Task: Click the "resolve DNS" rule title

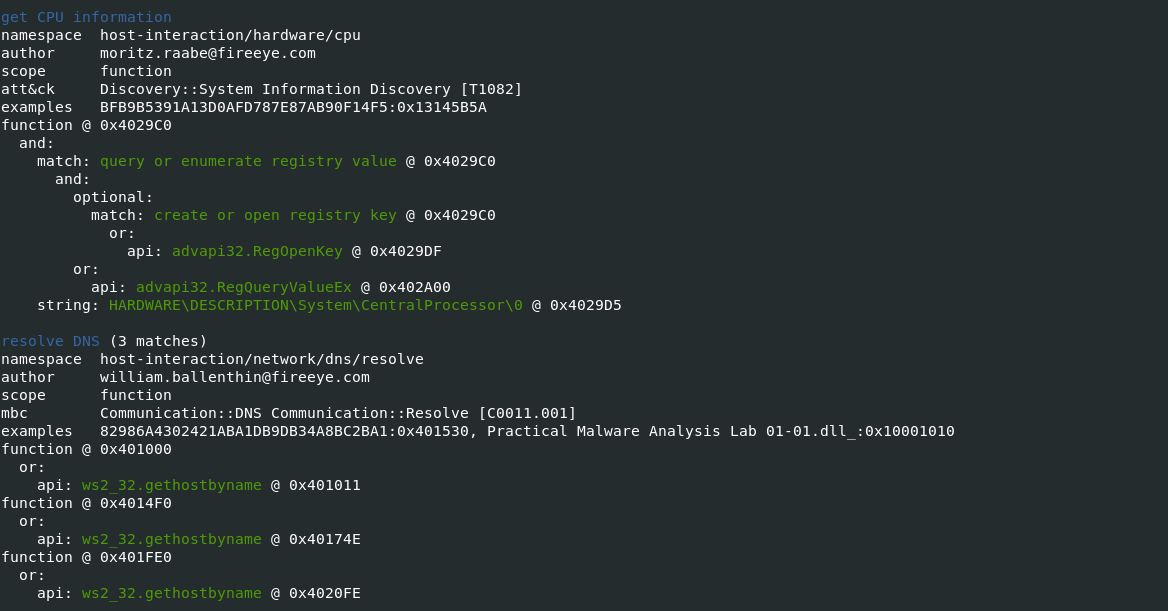Action: pyautogui.click(x=50, y=341)
